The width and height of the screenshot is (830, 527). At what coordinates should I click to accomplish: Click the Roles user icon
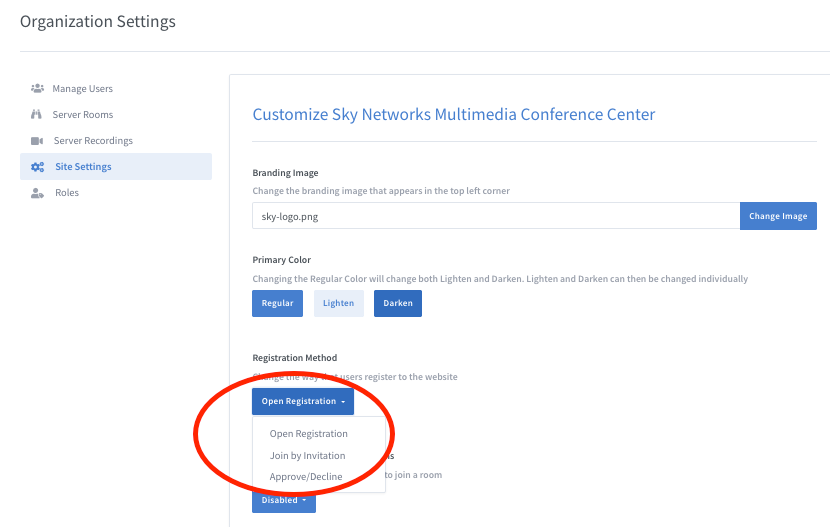point(37,193)
